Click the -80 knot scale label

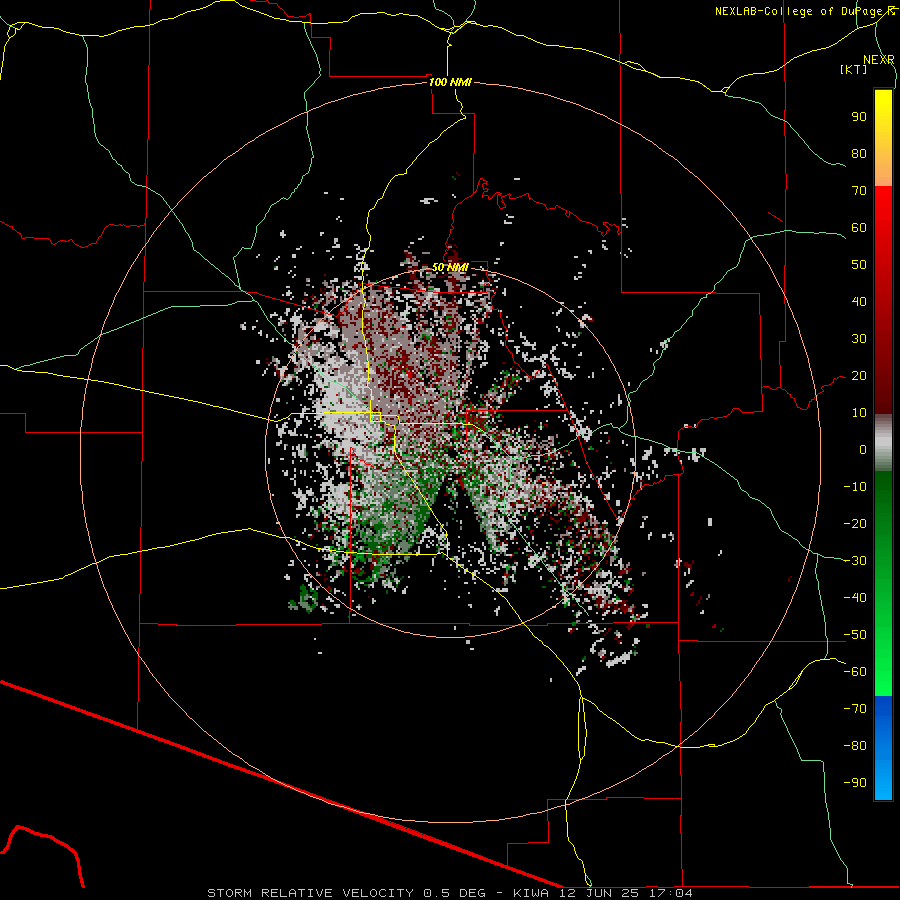[x=855, y=746]
